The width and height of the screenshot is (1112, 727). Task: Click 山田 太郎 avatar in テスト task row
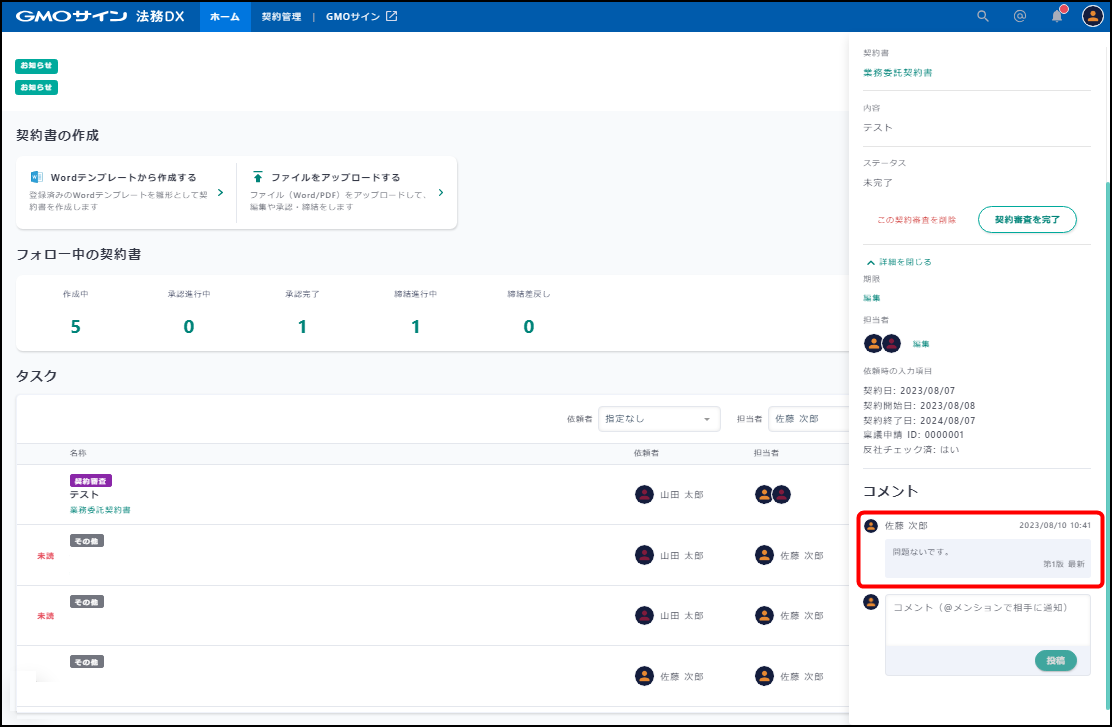(645, 494)
